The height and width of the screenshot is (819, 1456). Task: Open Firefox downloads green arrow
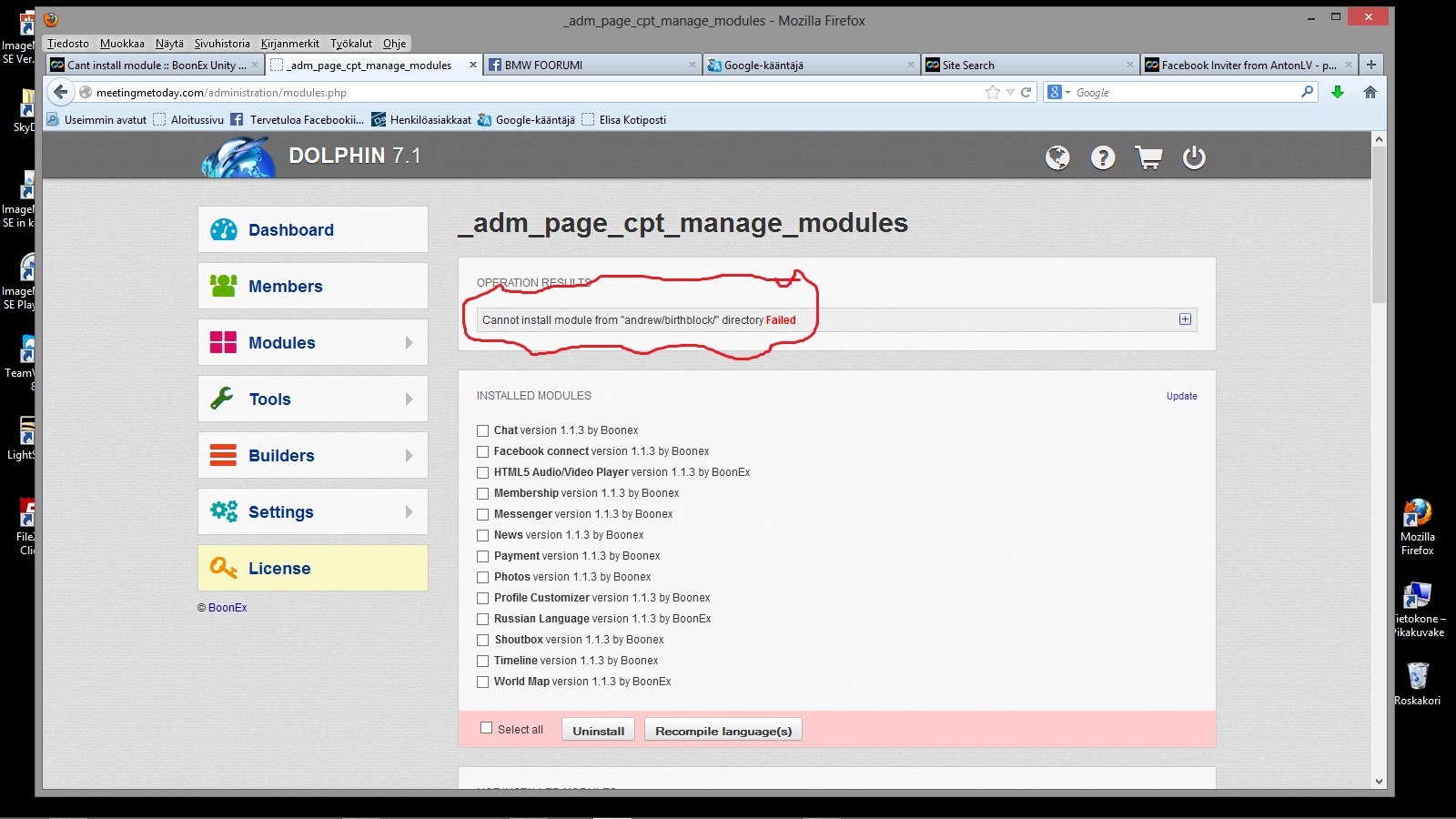point(1337,92)
